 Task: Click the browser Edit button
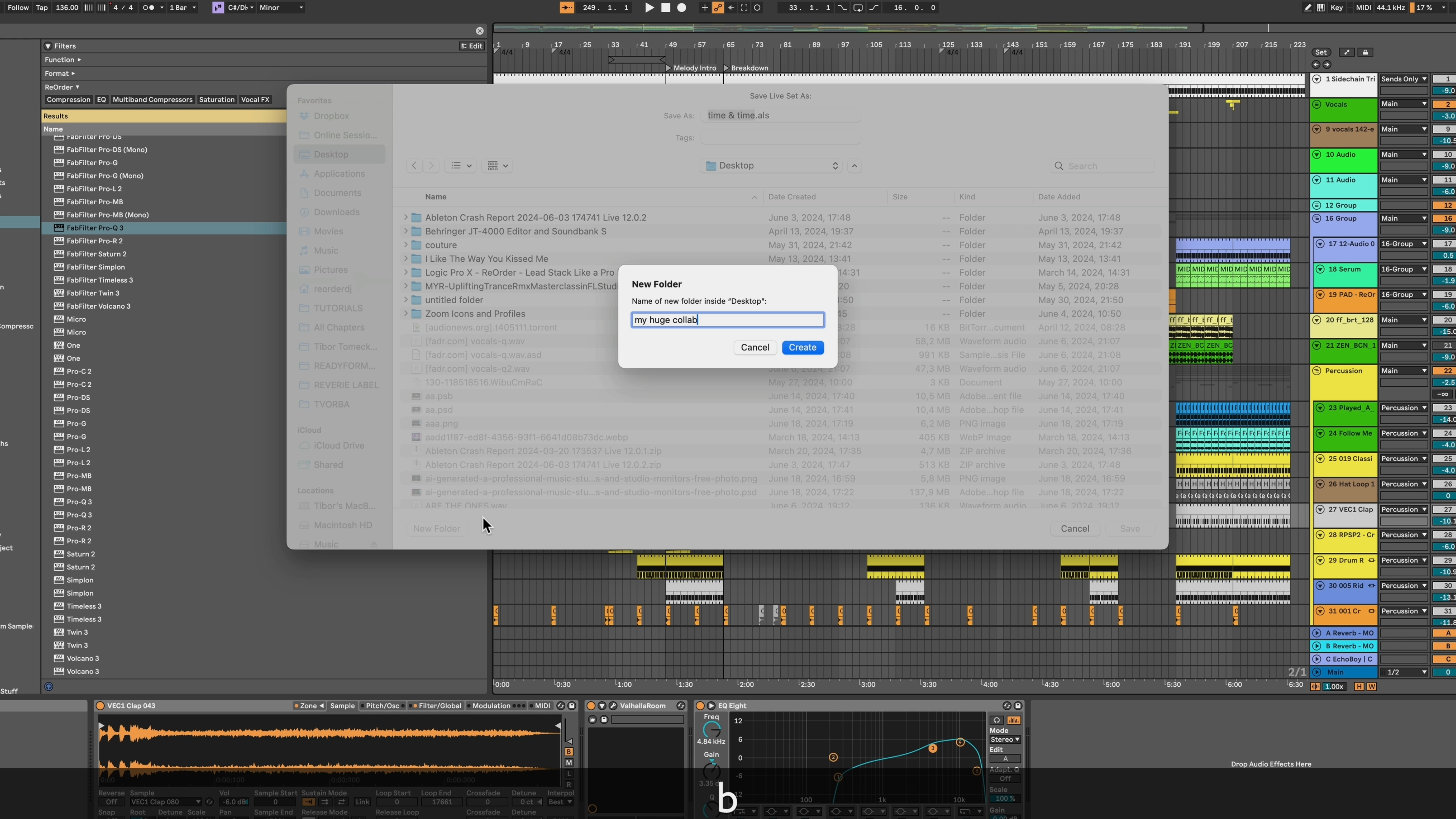click(x=471, y=46)
